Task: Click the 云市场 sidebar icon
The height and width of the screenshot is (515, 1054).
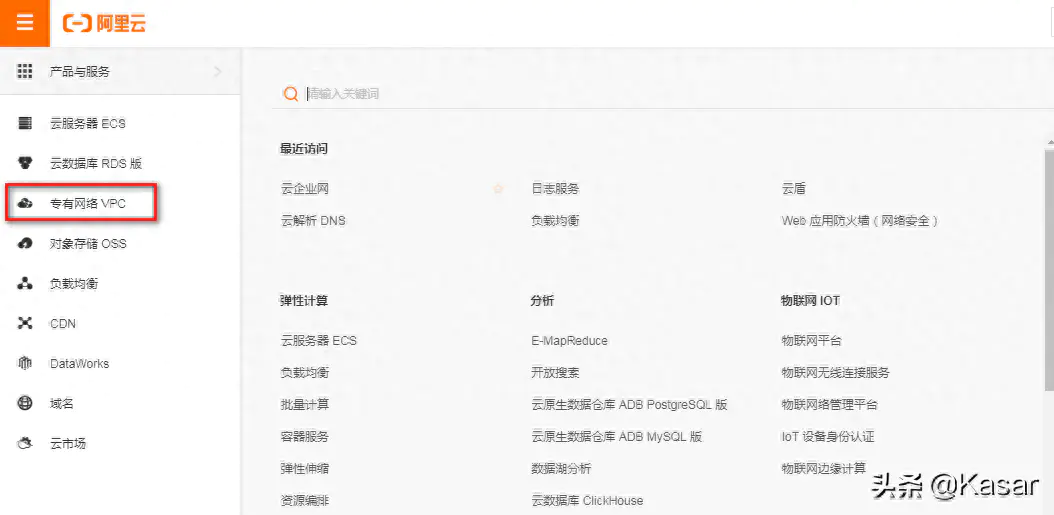Action: pos(26,443)
